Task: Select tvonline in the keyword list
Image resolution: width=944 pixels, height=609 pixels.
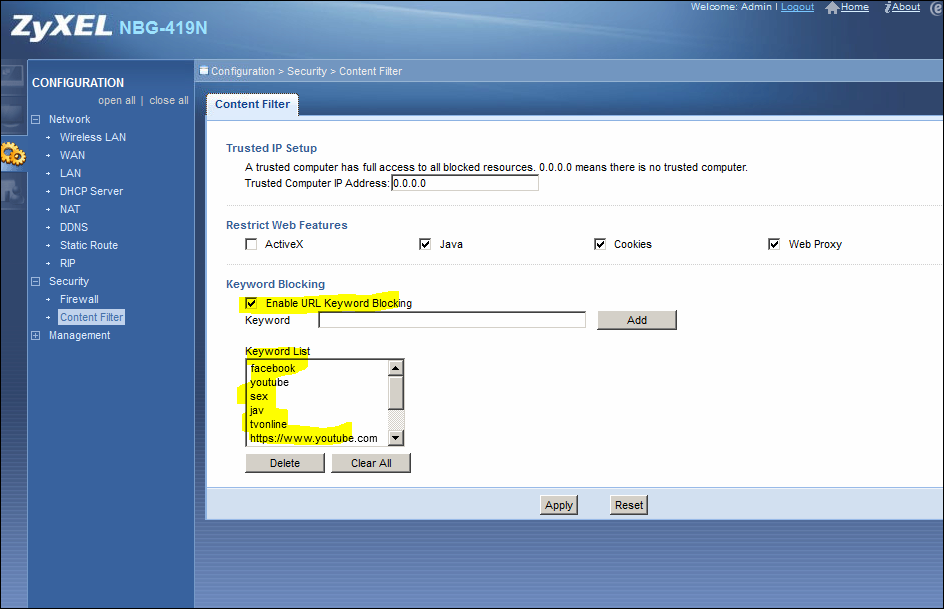Action: [317, 424]
